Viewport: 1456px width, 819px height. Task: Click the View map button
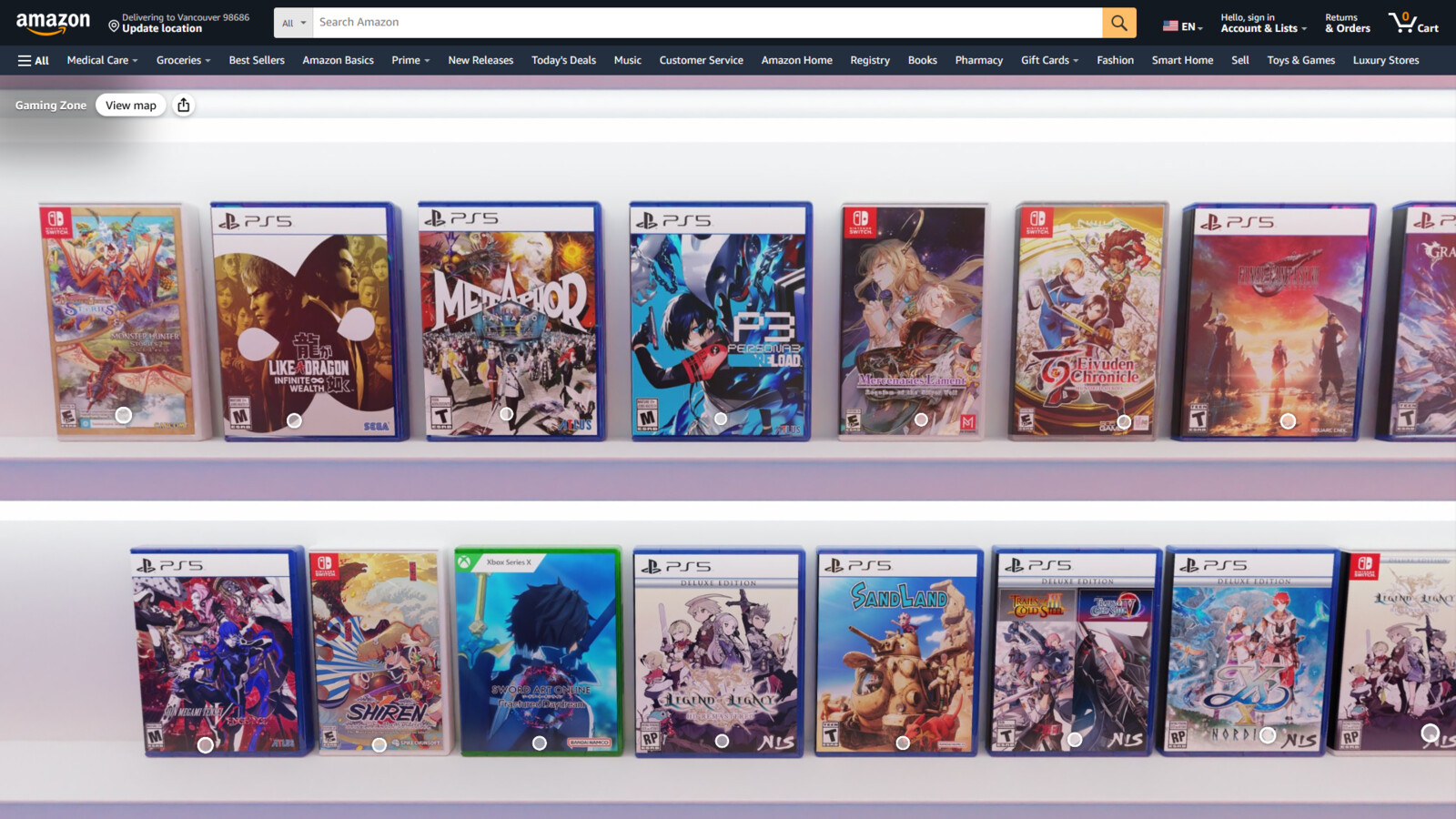tap(131, 106)
